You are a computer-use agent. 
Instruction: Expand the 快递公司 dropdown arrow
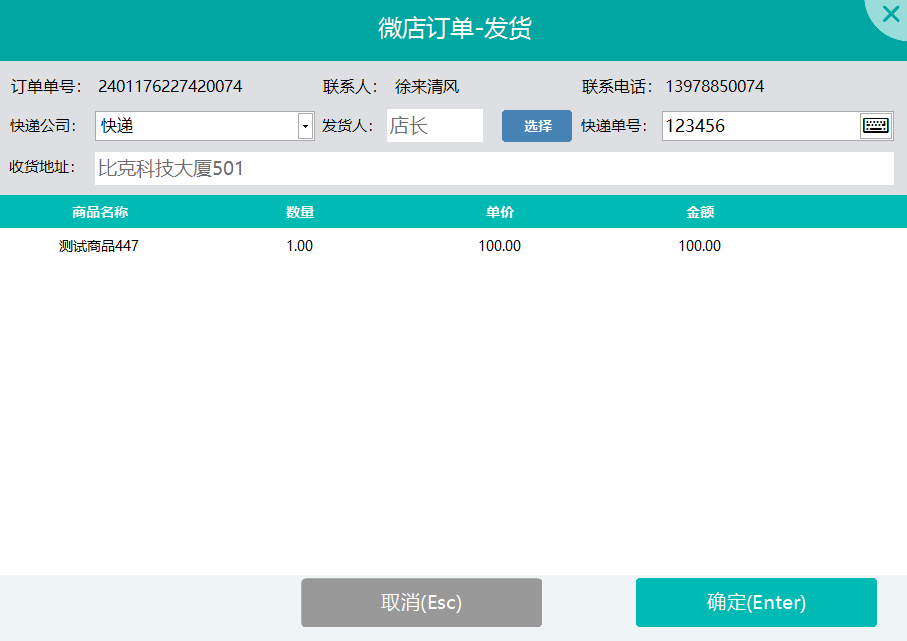(x=305, y=126)
